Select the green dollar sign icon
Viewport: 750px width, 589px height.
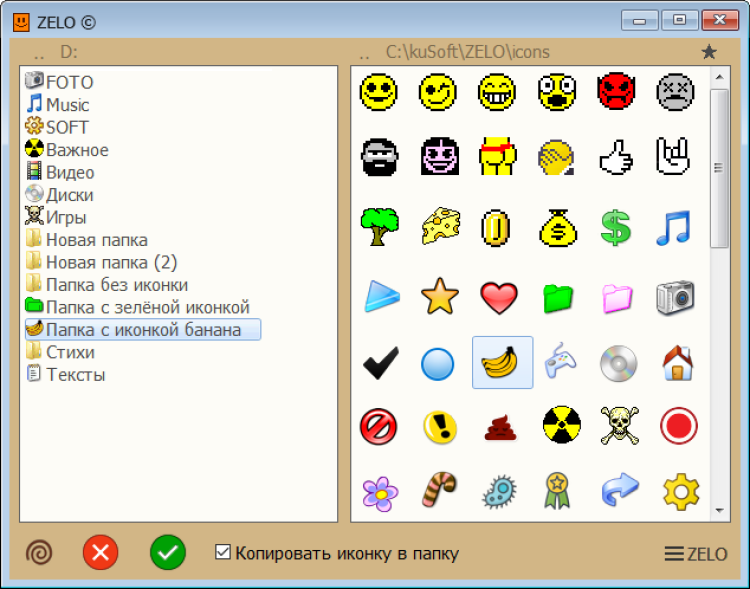618,229
